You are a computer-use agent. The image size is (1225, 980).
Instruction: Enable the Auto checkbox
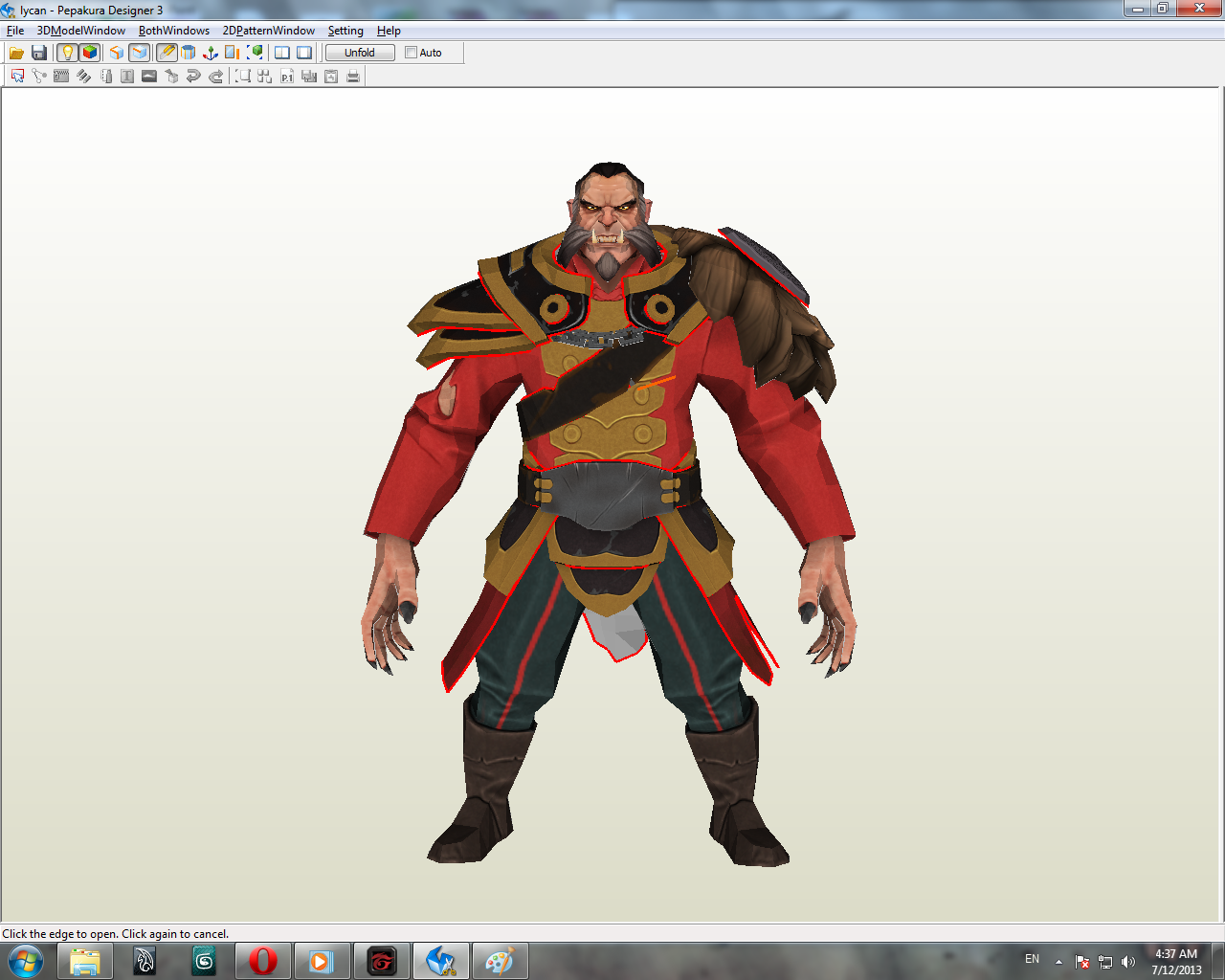click(411, 53)
